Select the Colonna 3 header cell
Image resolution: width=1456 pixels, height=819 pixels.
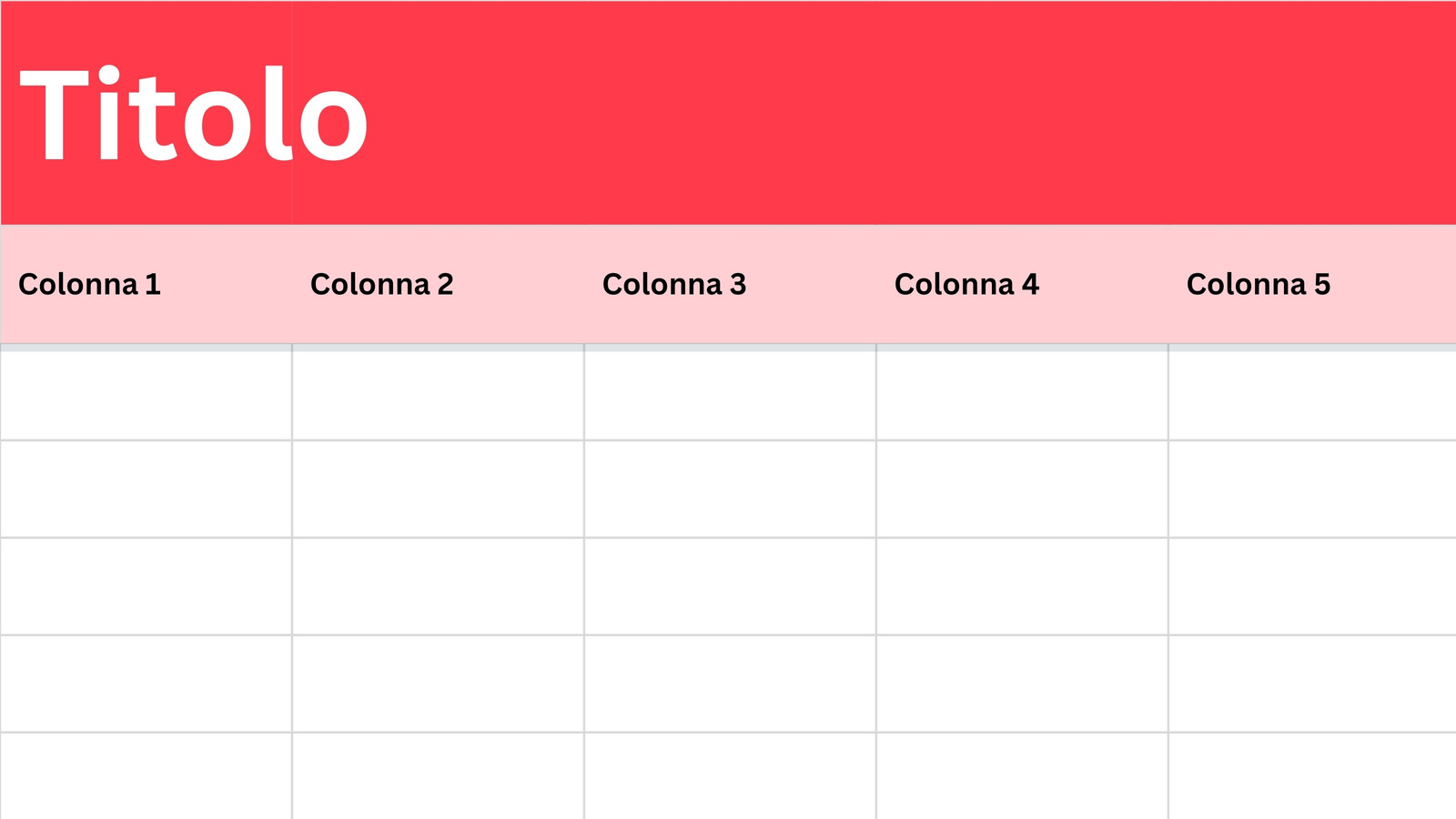pos(730,284)
